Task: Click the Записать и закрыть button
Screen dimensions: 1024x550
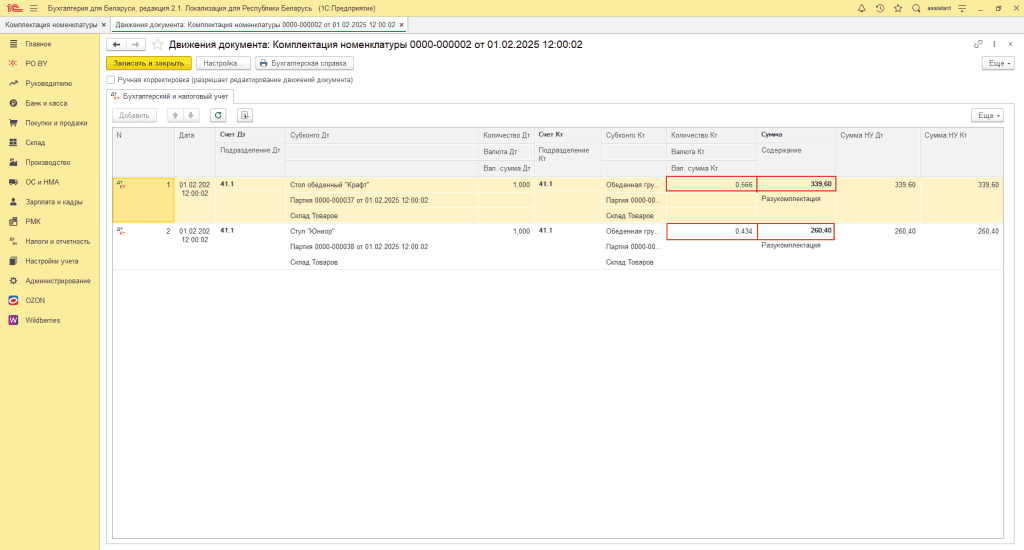Action: click(148, 63)
